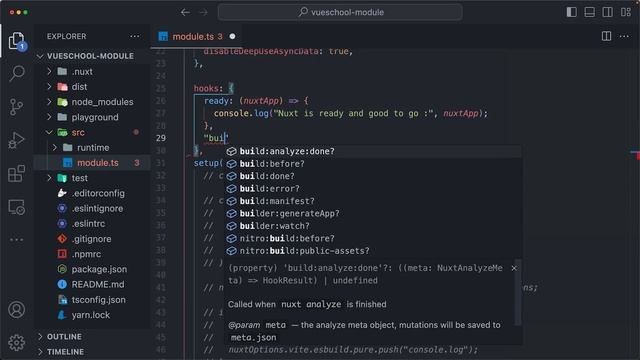The width and height of the screenshot is (640, 360).
Task: Expand the TIMELINE section
Action: click(x=40, y=352)
